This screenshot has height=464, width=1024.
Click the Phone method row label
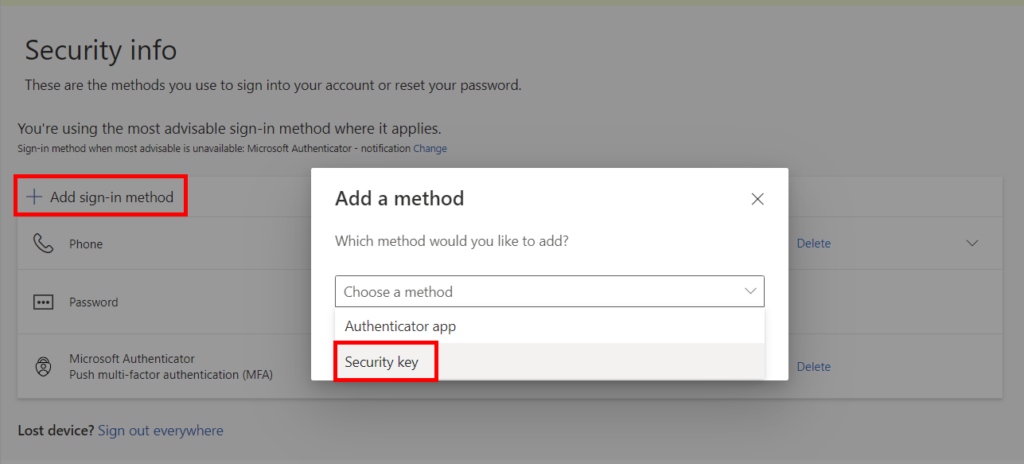click(x=86, y=244)
